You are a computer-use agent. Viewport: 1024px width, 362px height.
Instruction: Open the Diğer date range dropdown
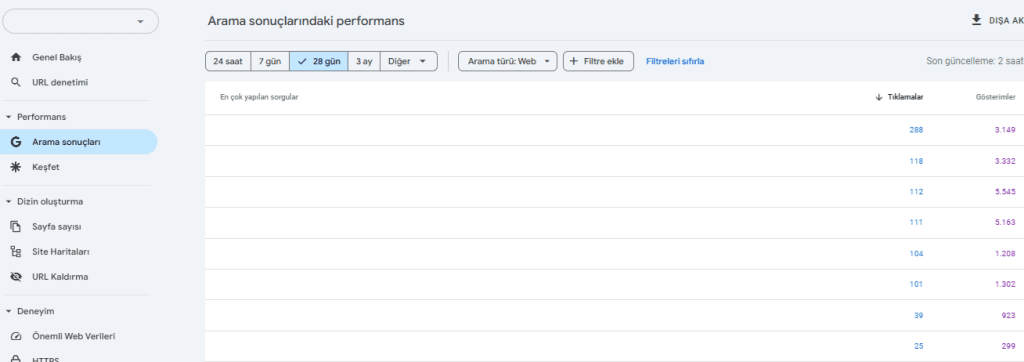409,61
